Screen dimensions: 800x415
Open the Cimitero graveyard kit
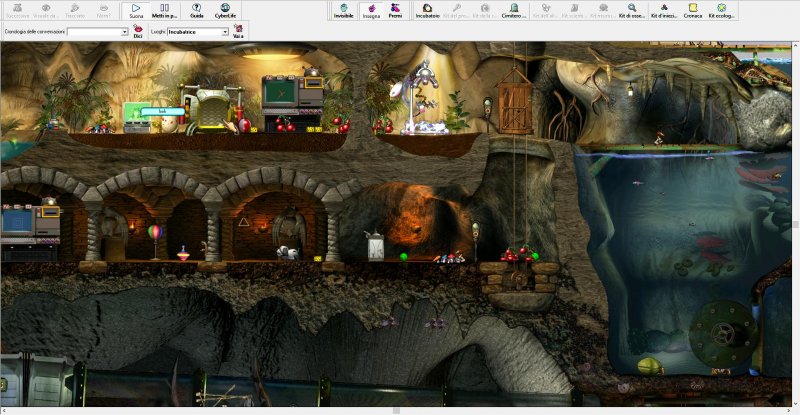point(514,10)
